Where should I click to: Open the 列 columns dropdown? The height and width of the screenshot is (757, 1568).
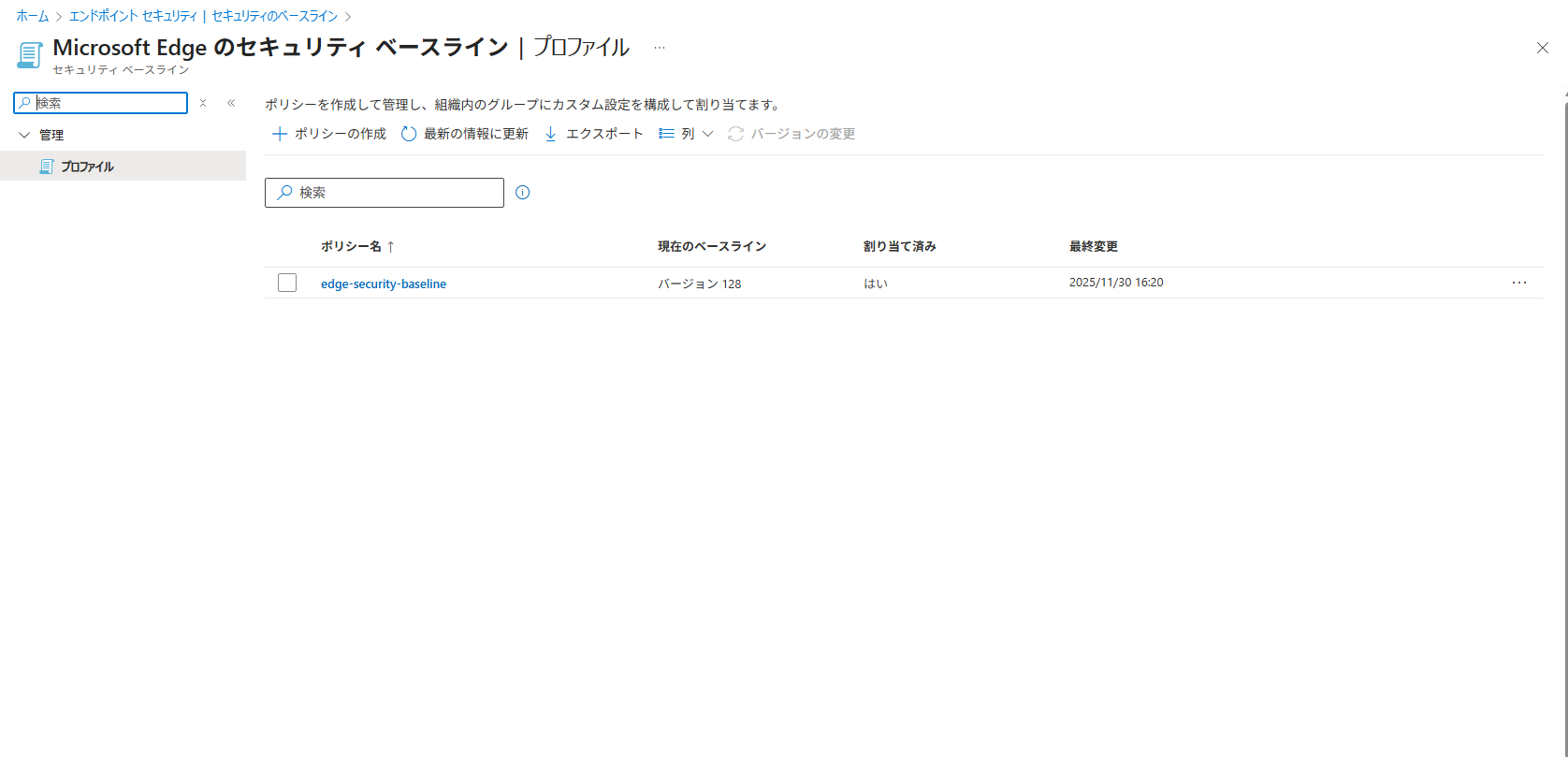pos(686,134)
